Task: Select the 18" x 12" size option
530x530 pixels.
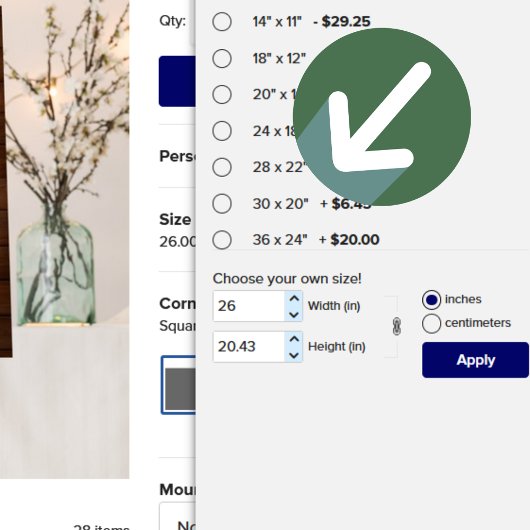Action: tap(222, 58)
